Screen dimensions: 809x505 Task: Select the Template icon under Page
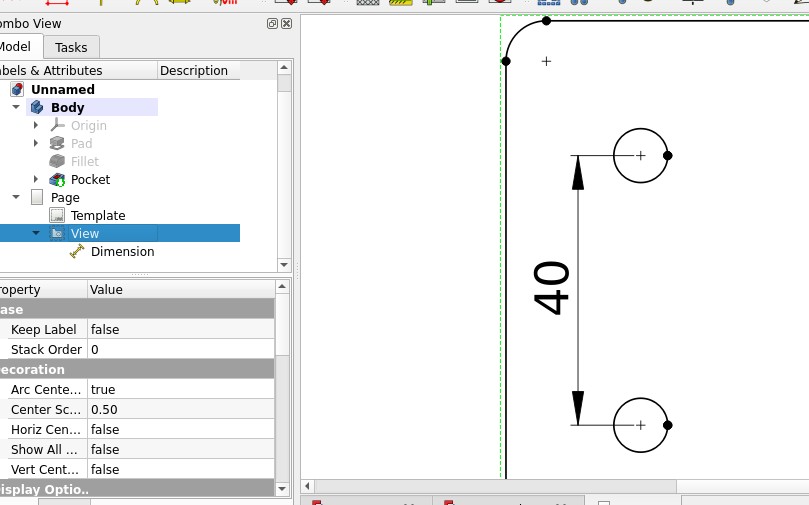tap(57, 216)
